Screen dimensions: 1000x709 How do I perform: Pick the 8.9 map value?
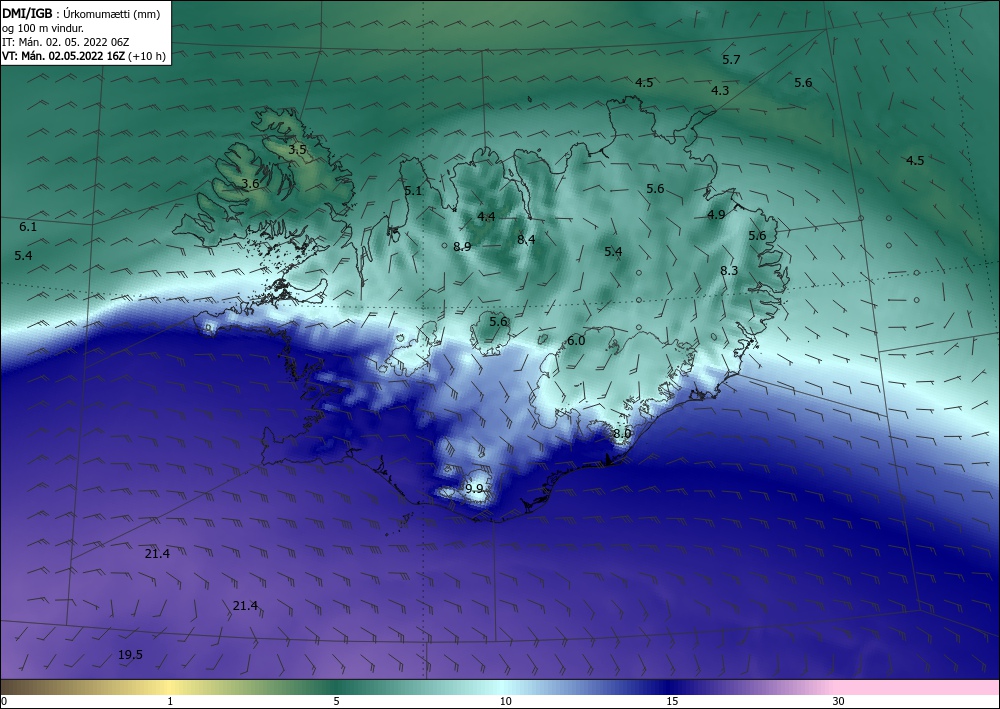click(x=462, y=247)
